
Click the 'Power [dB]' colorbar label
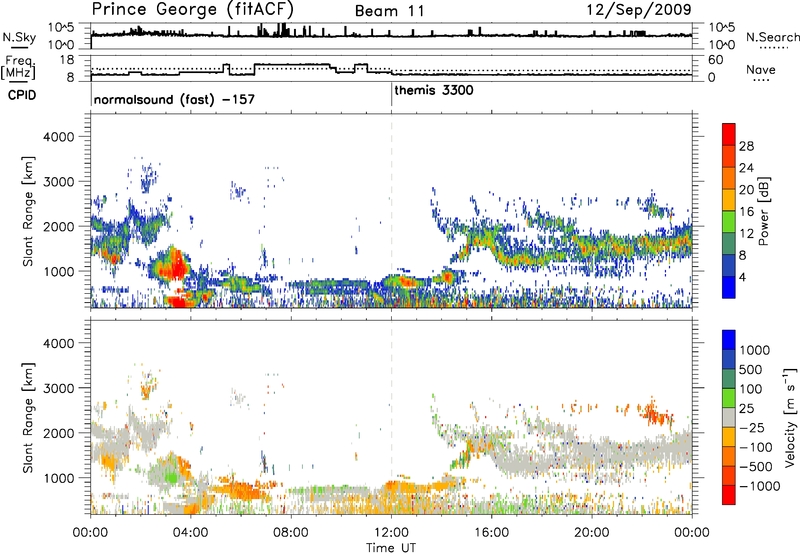[x=763, y=211]
